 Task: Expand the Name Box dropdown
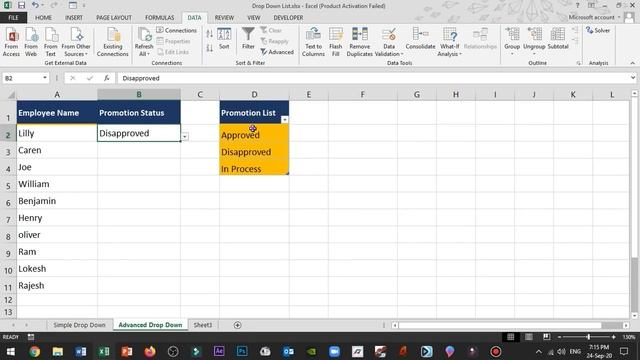pos(45,78)
